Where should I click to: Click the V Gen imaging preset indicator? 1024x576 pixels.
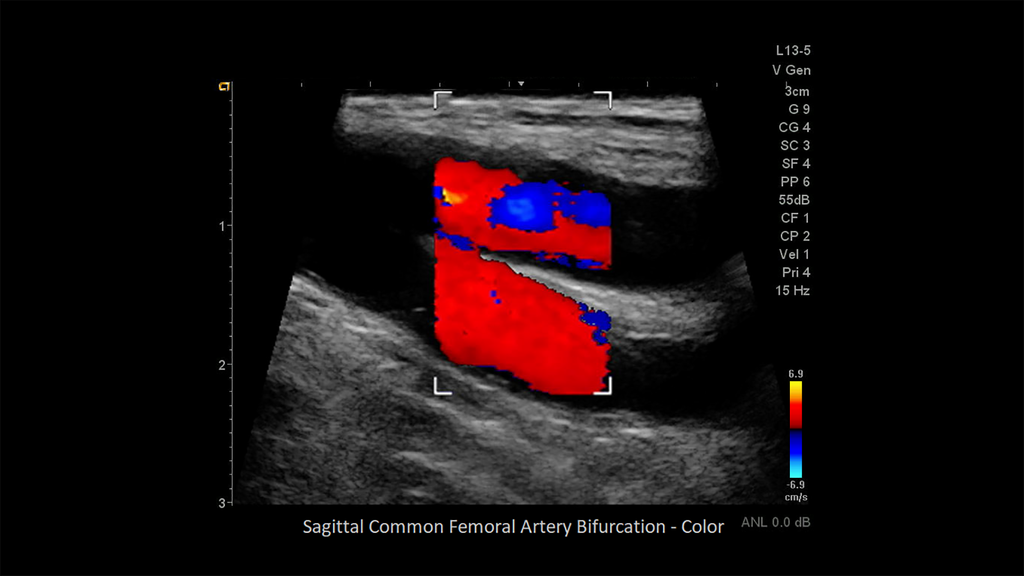792,70
